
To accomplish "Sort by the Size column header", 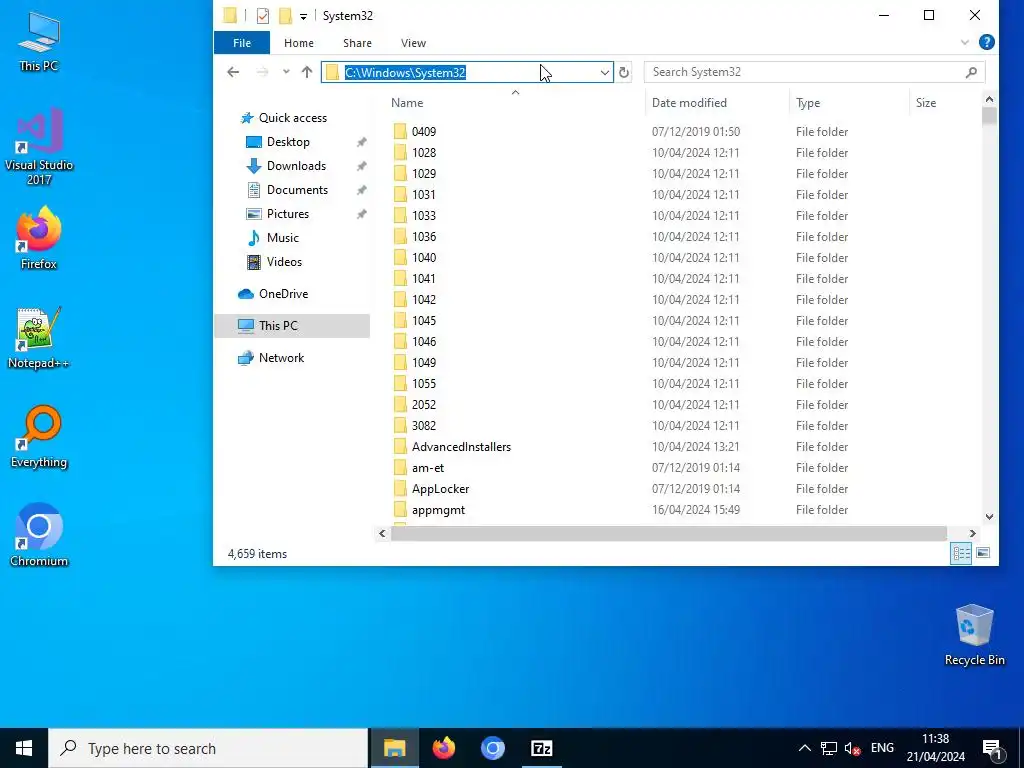I will 925,103.
